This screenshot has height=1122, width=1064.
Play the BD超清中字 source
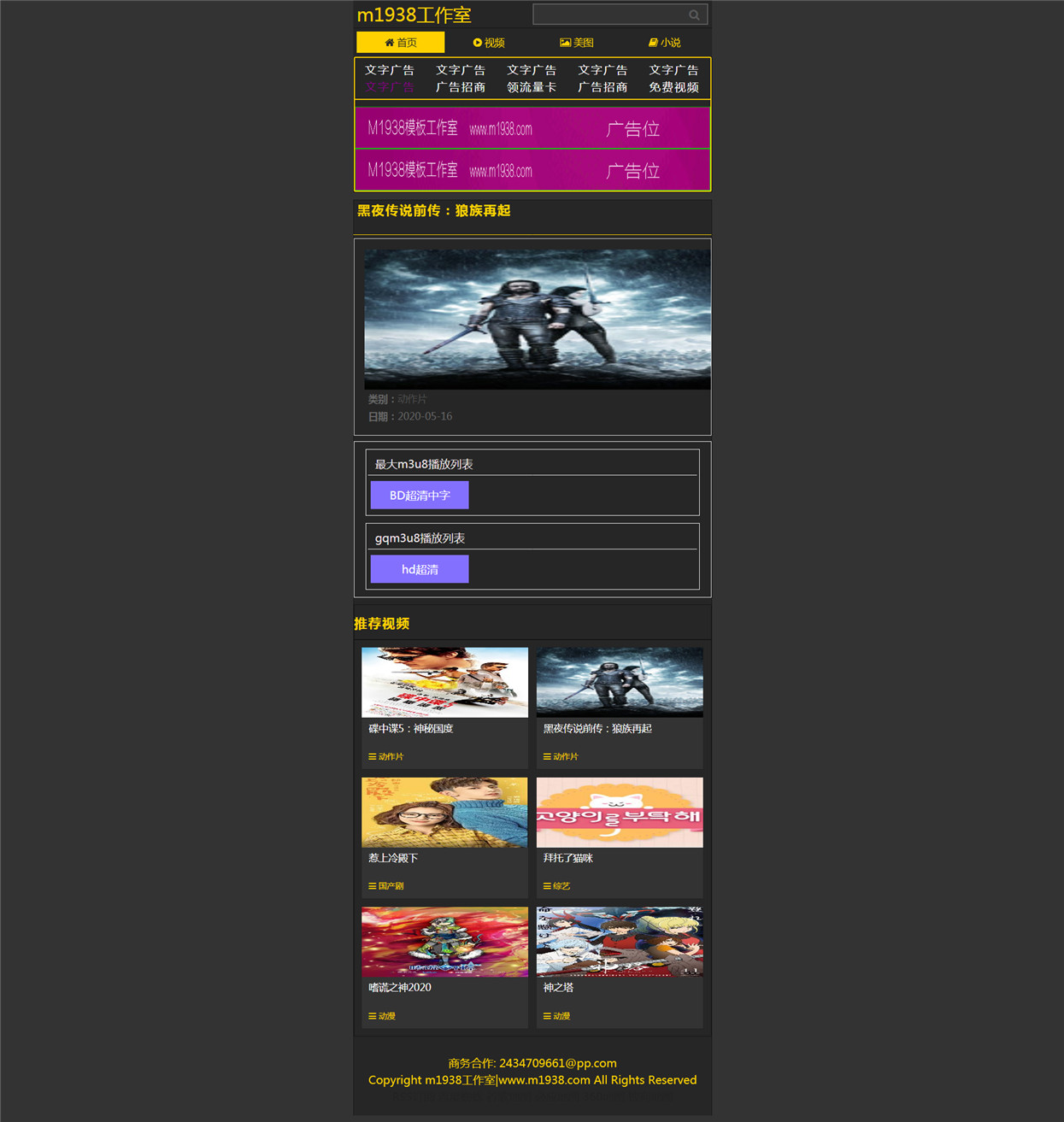click(420, 496)
